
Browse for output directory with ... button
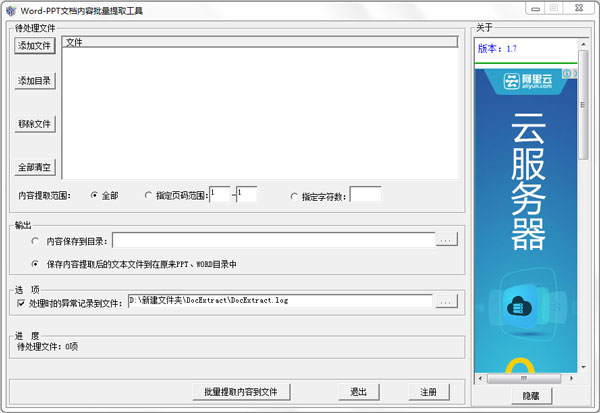pos(447,240)
